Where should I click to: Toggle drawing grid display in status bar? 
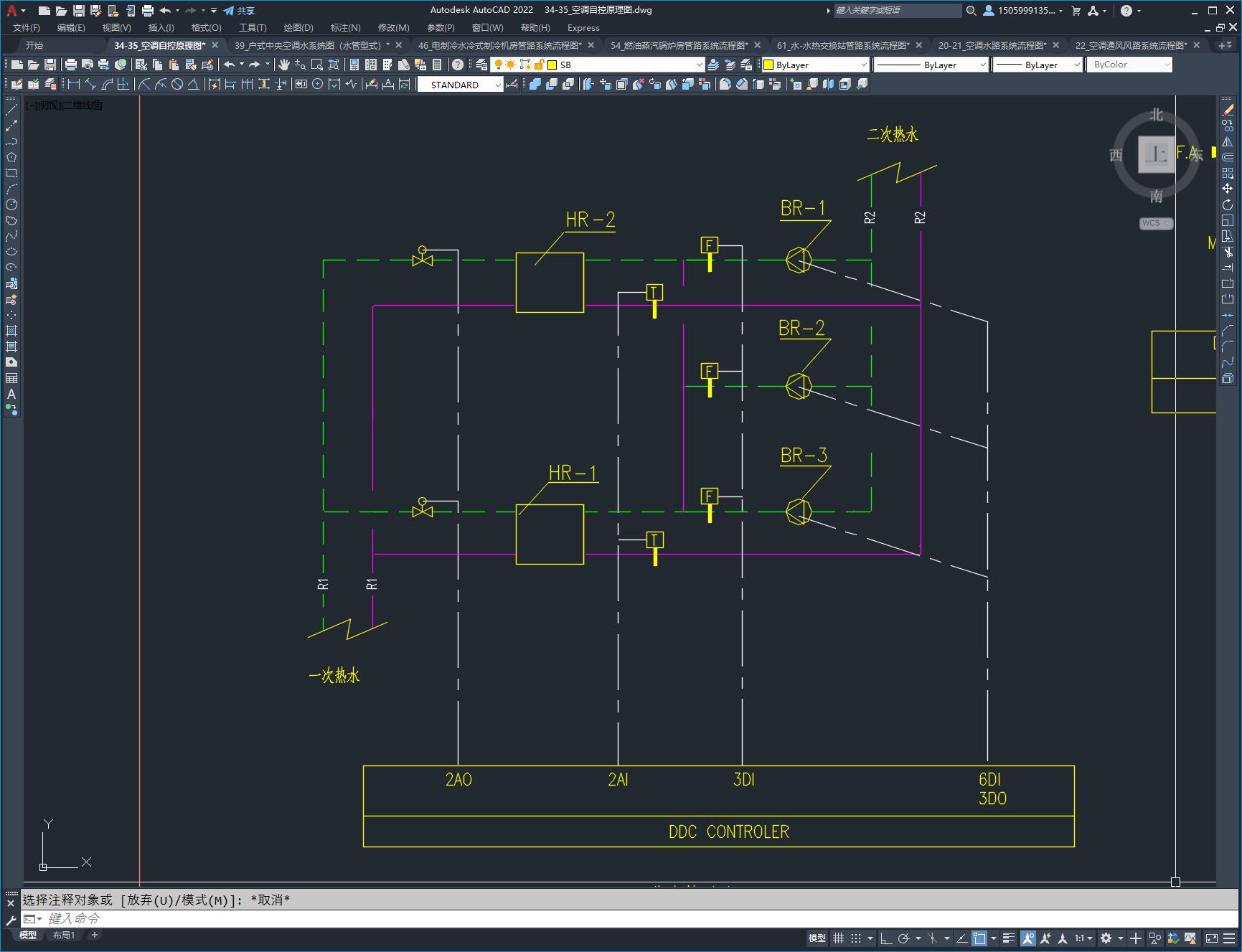coord(838,938)
